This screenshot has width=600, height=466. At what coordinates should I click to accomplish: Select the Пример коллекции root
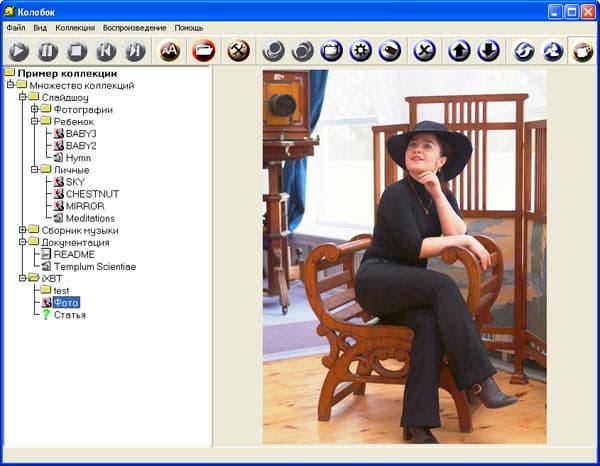pyautogui.click(x=67, y=73)
